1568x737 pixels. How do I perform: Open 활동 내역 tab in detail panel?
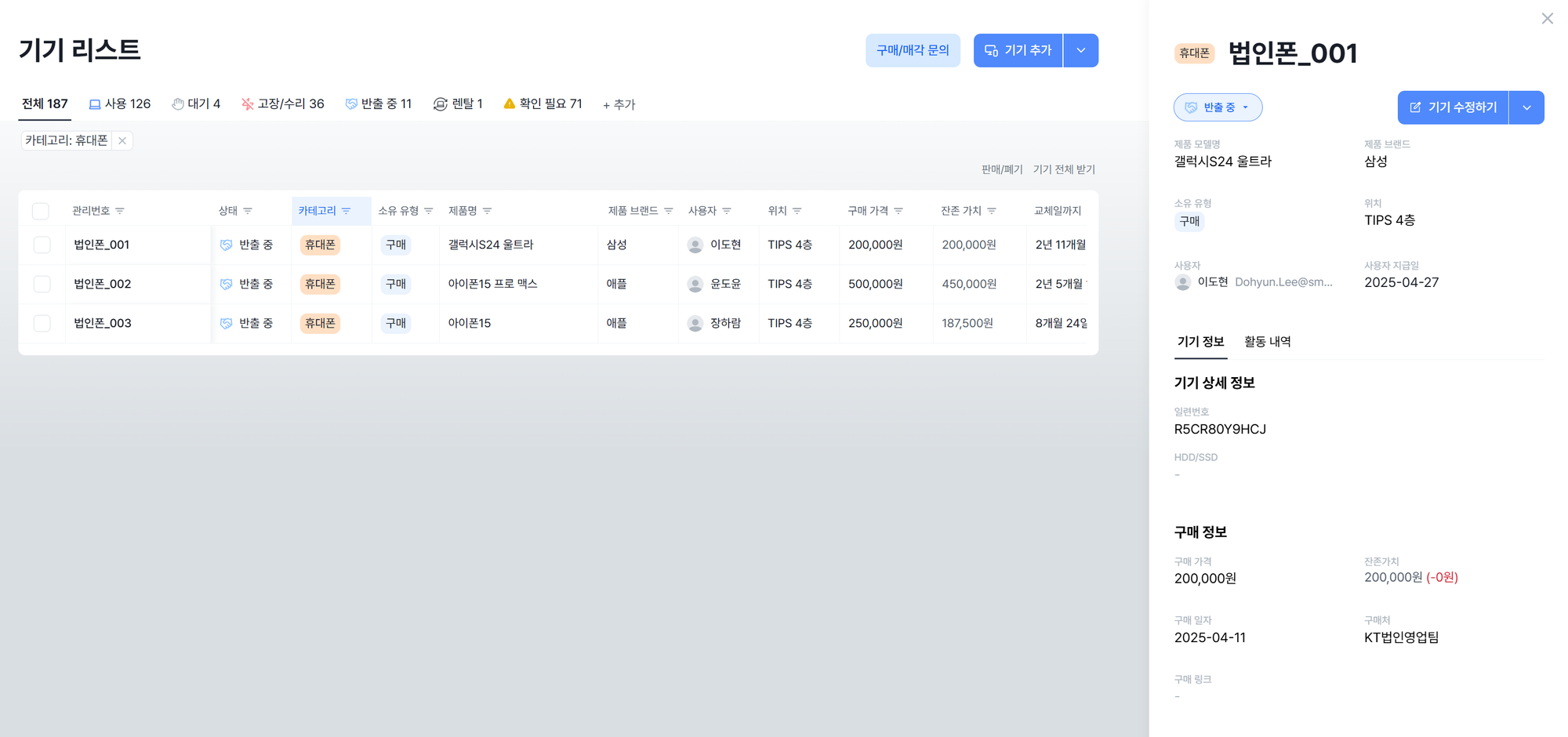pos(1267,342)
